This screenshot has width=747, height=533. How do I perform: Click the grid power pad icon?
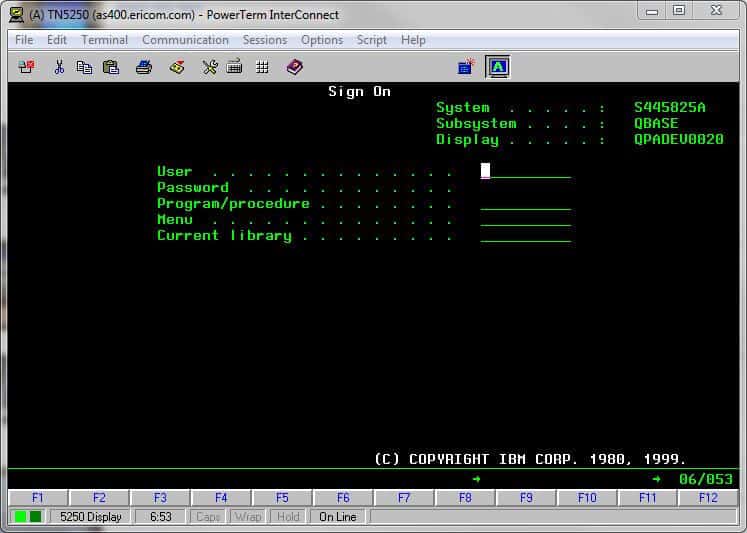click(x=262, y=67)
